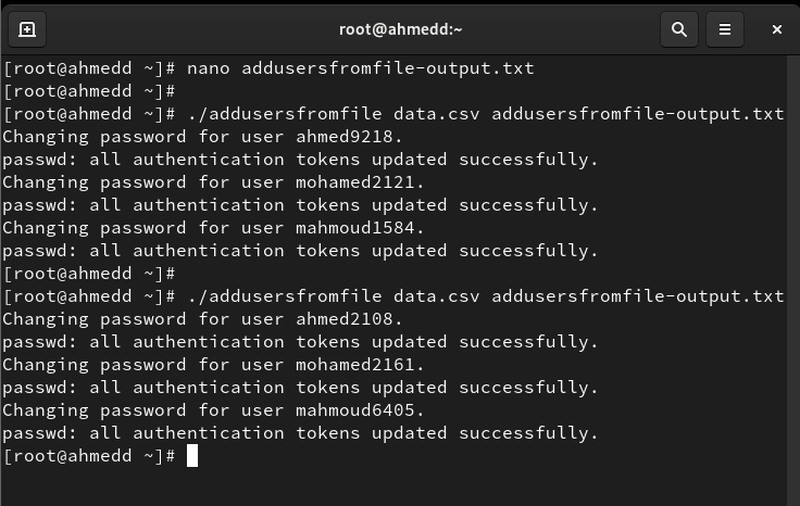Close the terminal window
800x506 pixels.
(777, 30)
